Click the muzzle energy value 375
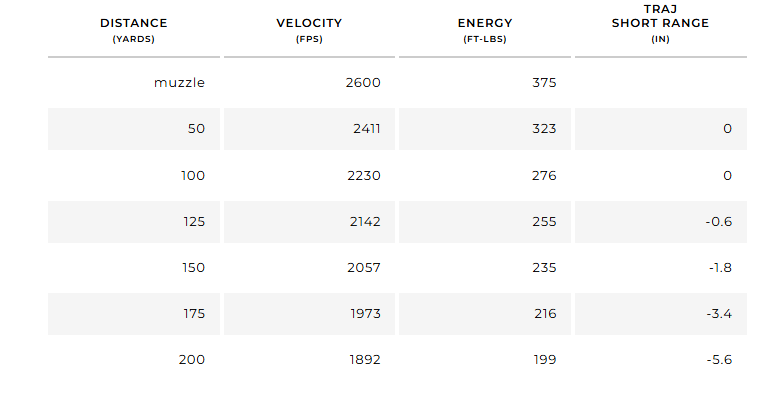 544,82
